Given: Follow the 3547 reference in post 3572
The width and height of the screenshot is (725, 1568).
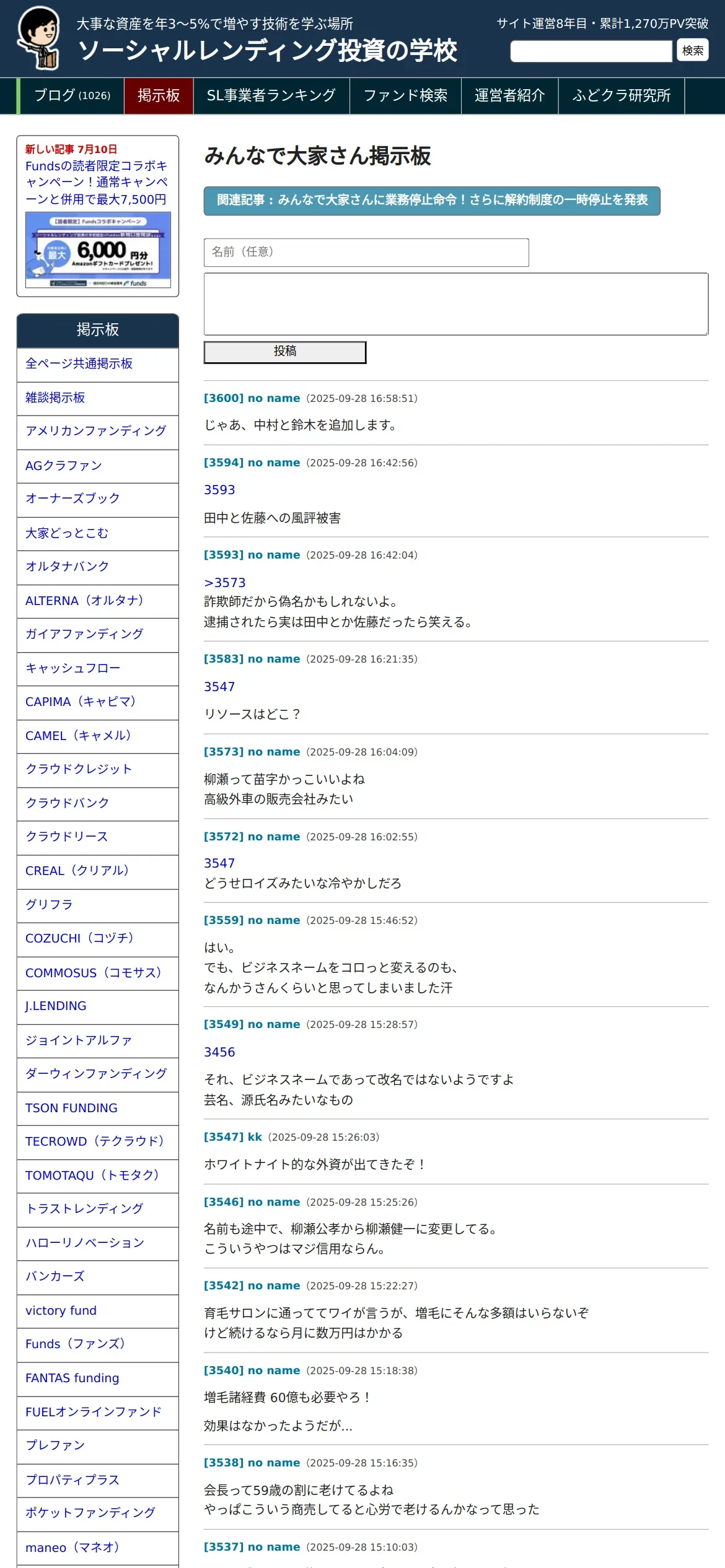Looking at the screenshot, I should tap(219, 863).
